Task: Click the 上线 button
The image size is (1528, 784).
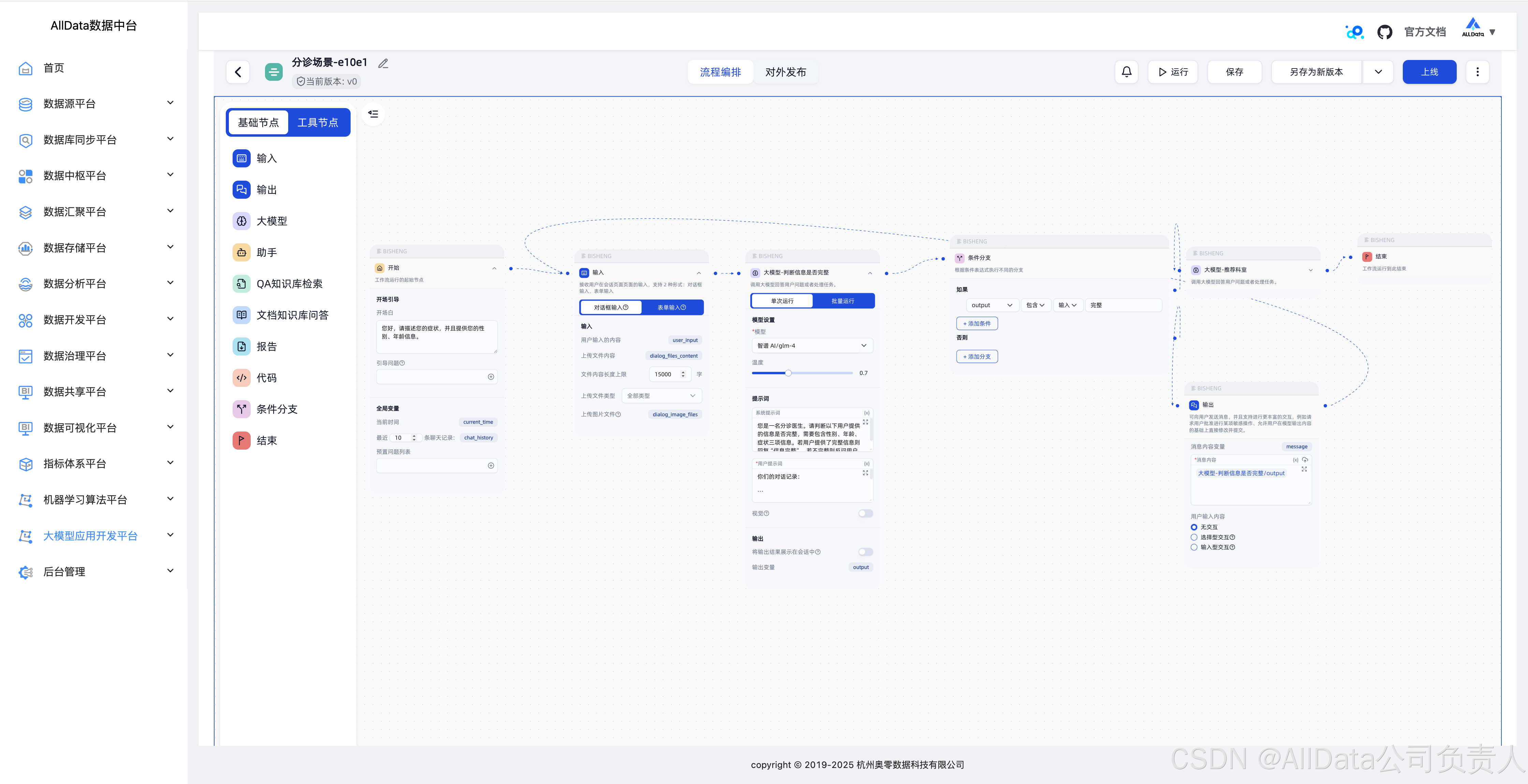Action: [x=1429, y=72]
